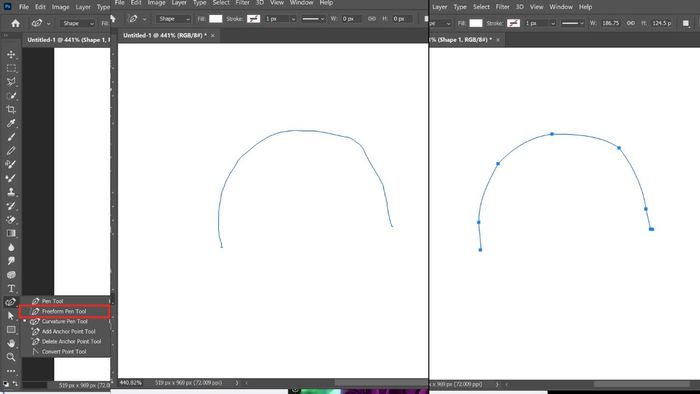
Task: Expand status bar arrow in middle window
Action: pyautogui.click(x=237, y=382)
